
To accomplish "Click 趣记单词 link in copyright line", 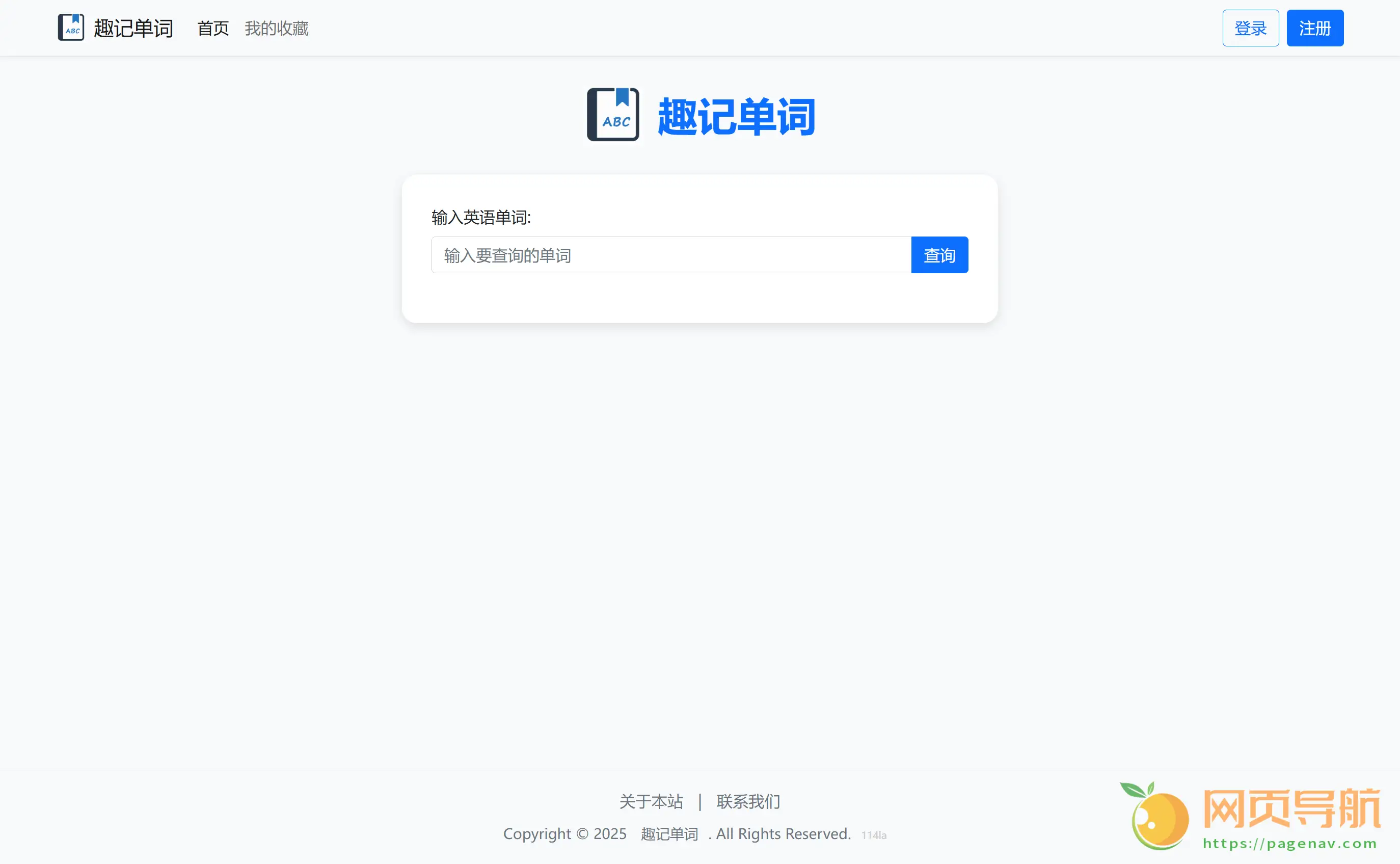I will [x=669, y=834].
